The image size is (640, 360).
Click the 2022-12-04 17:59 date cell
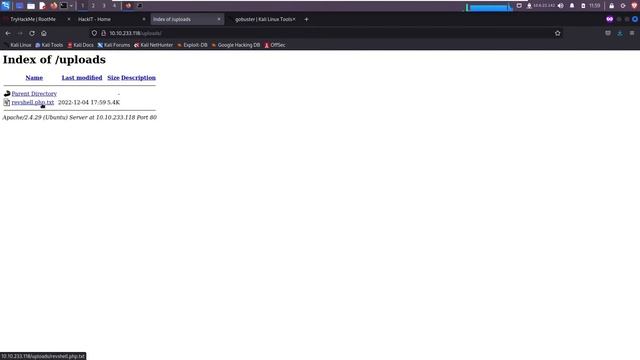(82, 102)
